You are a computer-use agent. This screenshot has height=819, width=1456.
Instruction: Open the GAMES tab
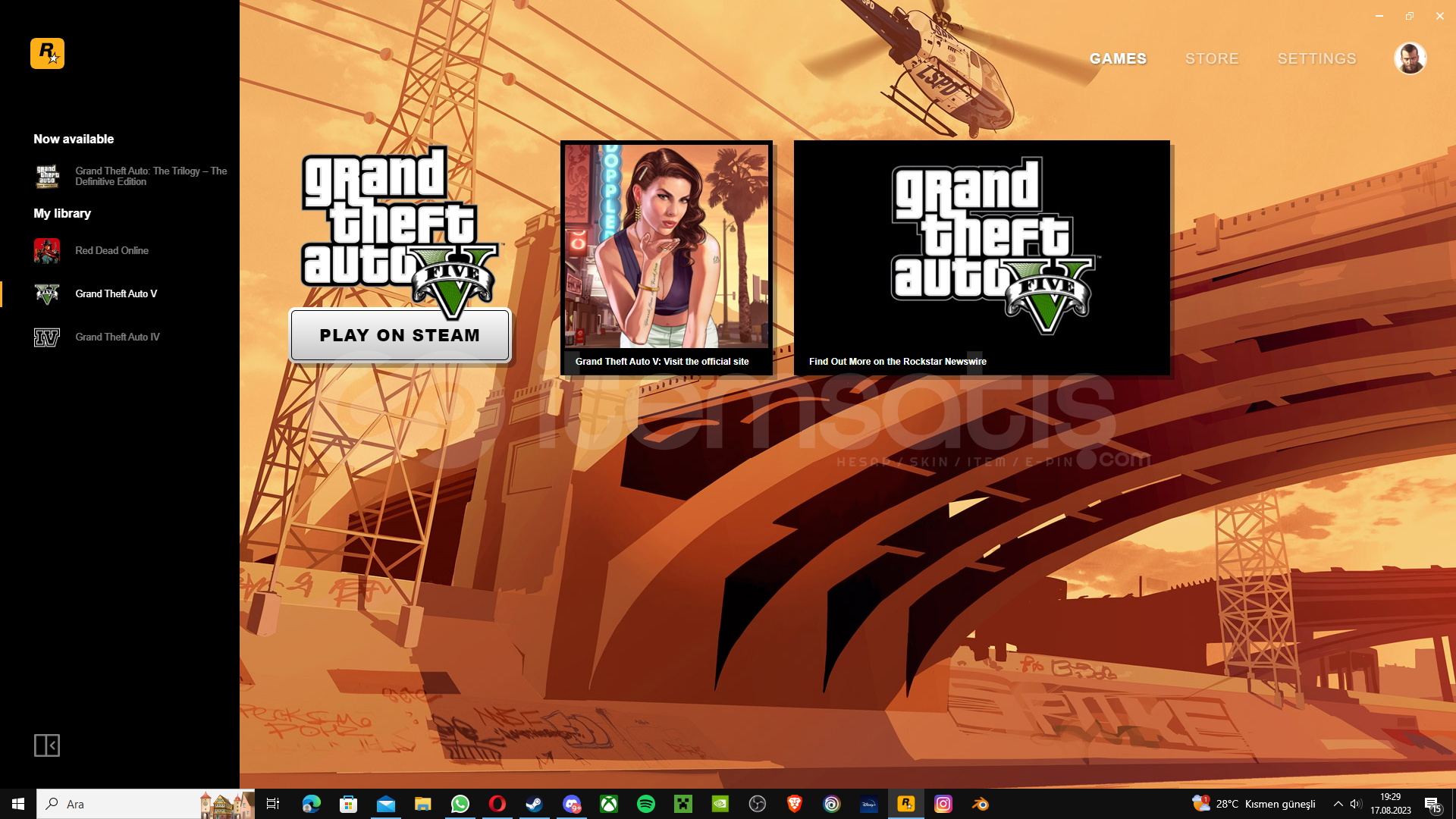pos(1118,58)
